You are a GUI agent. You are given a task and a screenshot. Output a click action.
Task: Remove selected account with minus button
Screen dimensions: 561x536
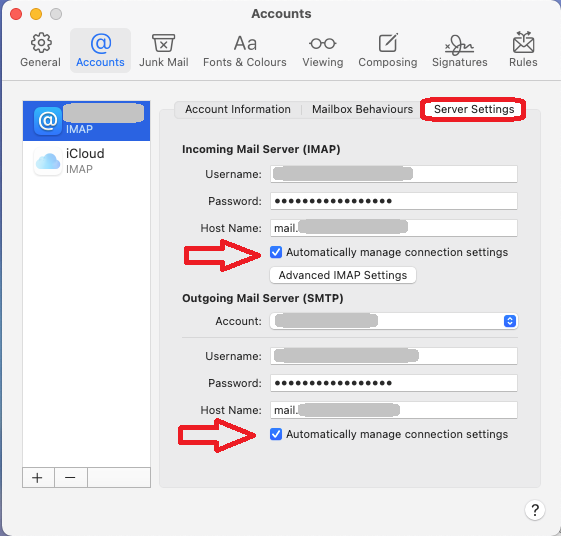pyautogui.click(x=70, y=478)
